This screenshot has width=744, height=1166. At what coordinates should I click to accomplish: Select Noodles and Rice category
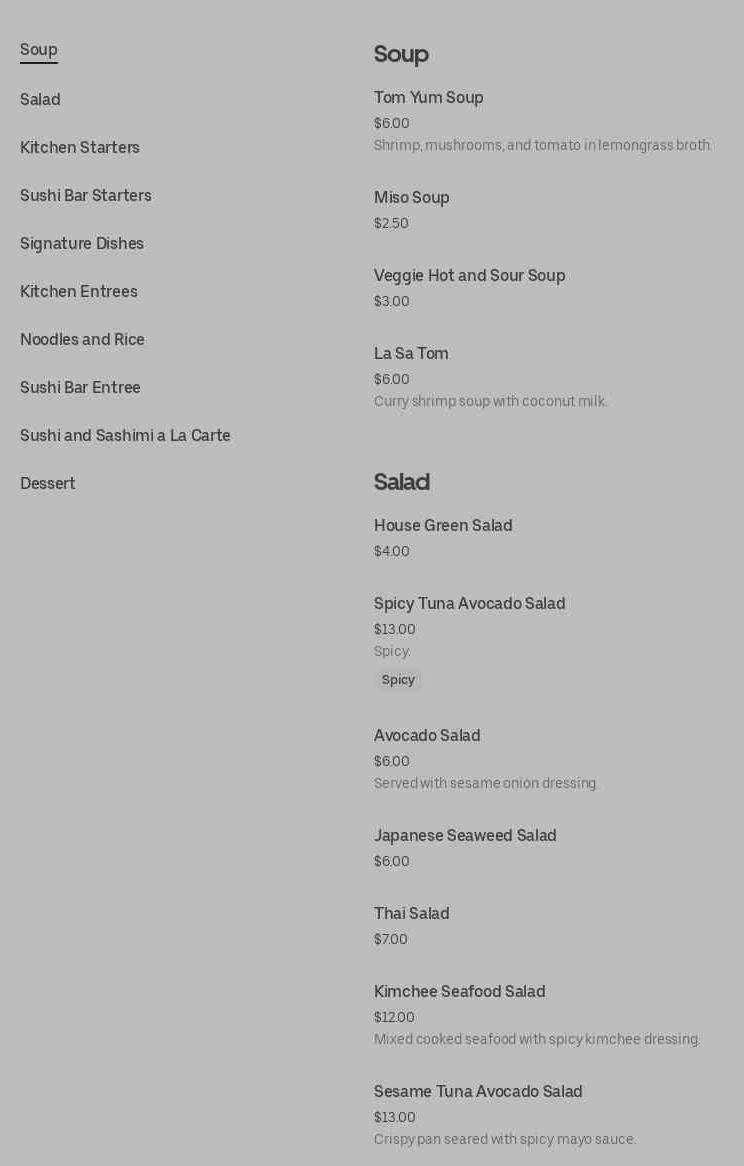[82, 340]
